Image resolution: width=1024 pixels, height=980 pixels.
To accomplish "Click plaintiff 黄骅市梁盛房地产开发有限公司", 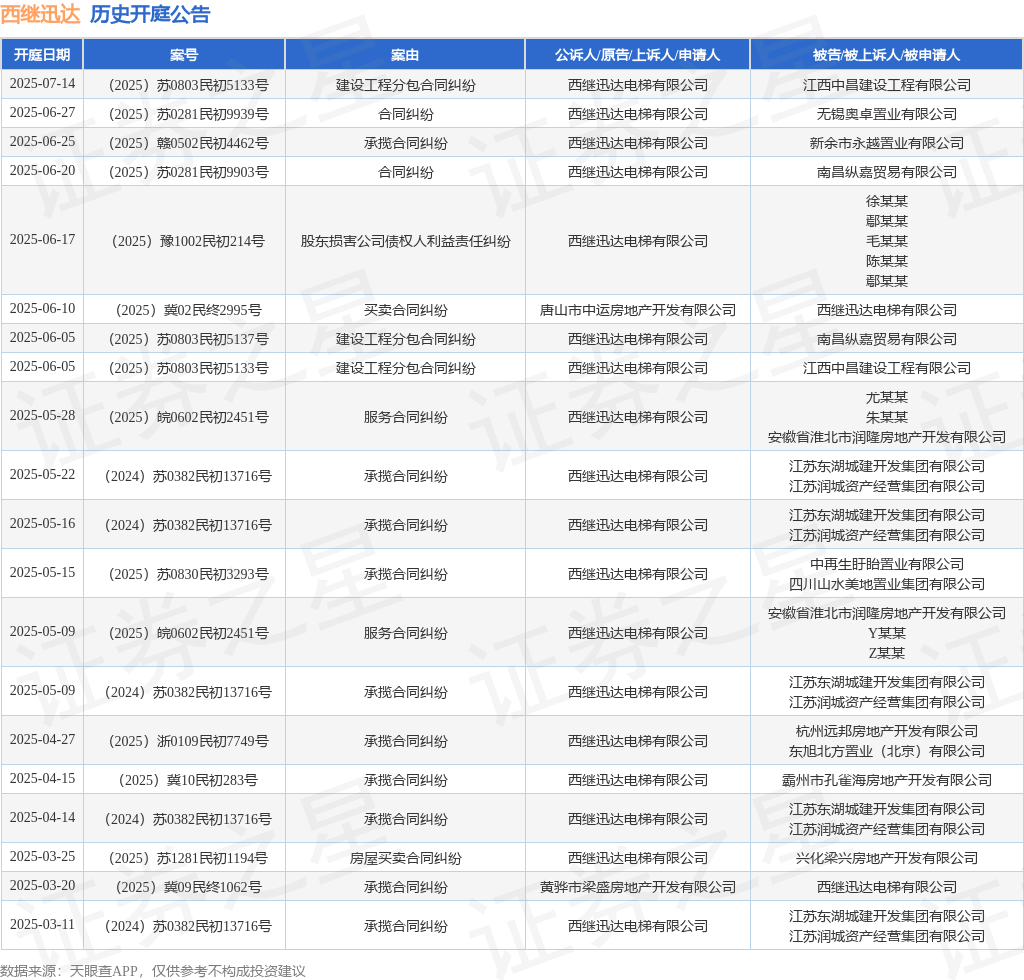I will 637,887.
